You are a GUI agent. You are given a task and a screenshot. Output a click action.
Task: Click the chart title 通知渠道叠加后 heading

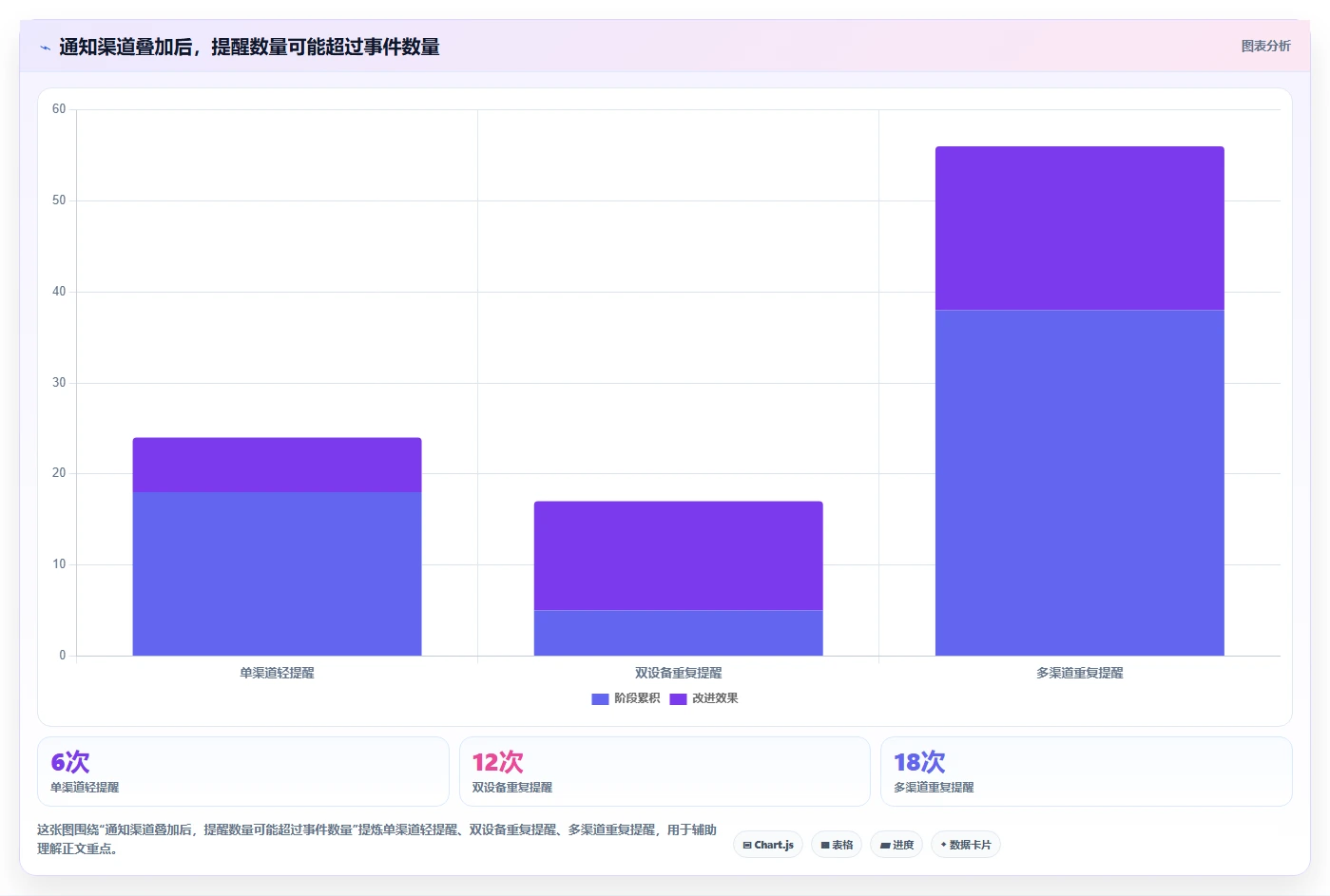[x=249, y=47]
